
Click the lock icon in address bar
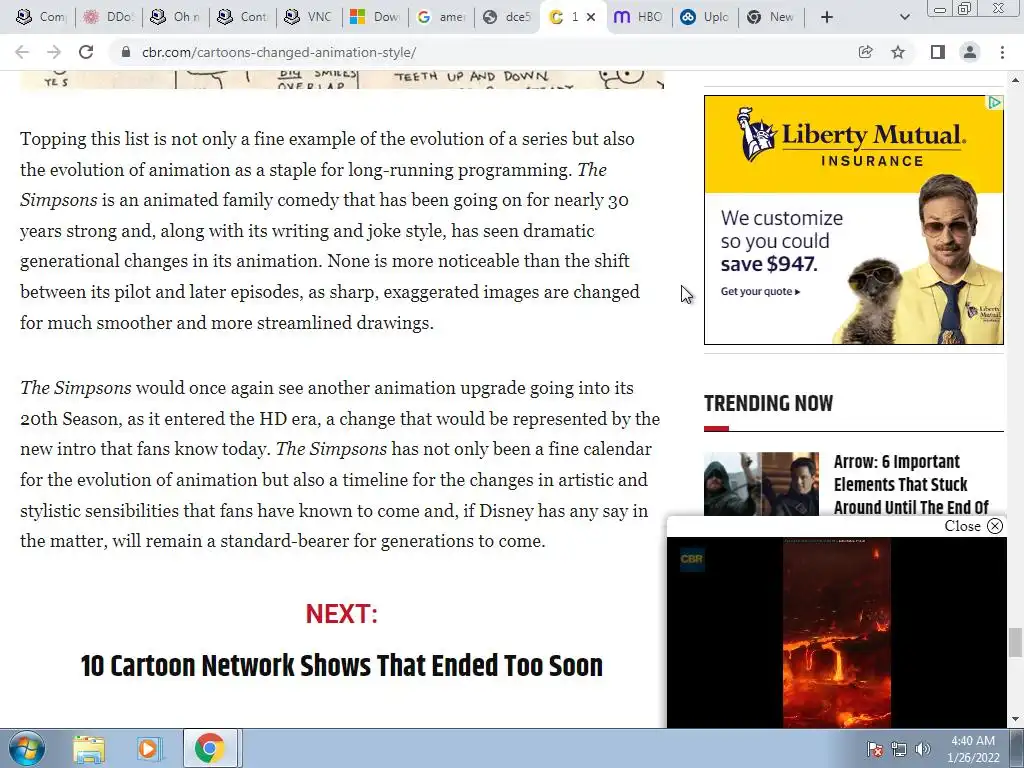(x=125, y=52)
